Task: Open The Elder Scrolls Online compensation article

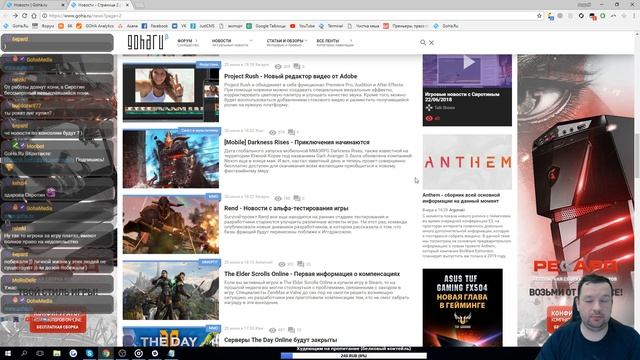Action: tap(312, 274)
